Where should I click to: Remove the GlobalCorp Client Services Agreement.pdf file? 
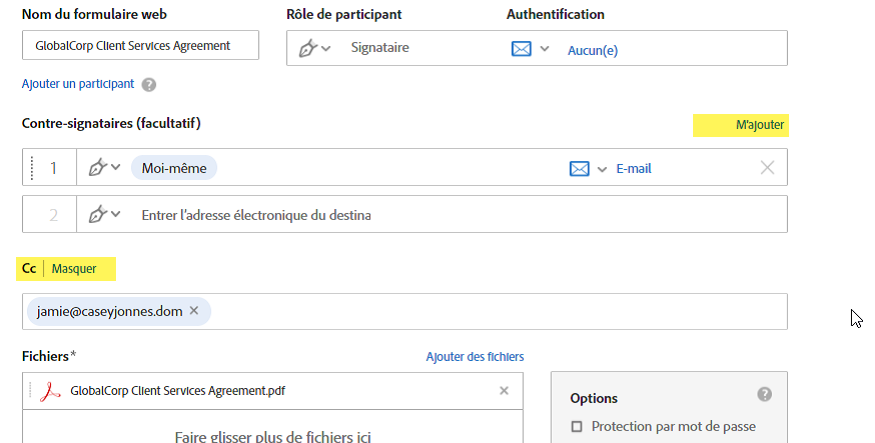tap(504, 391)
